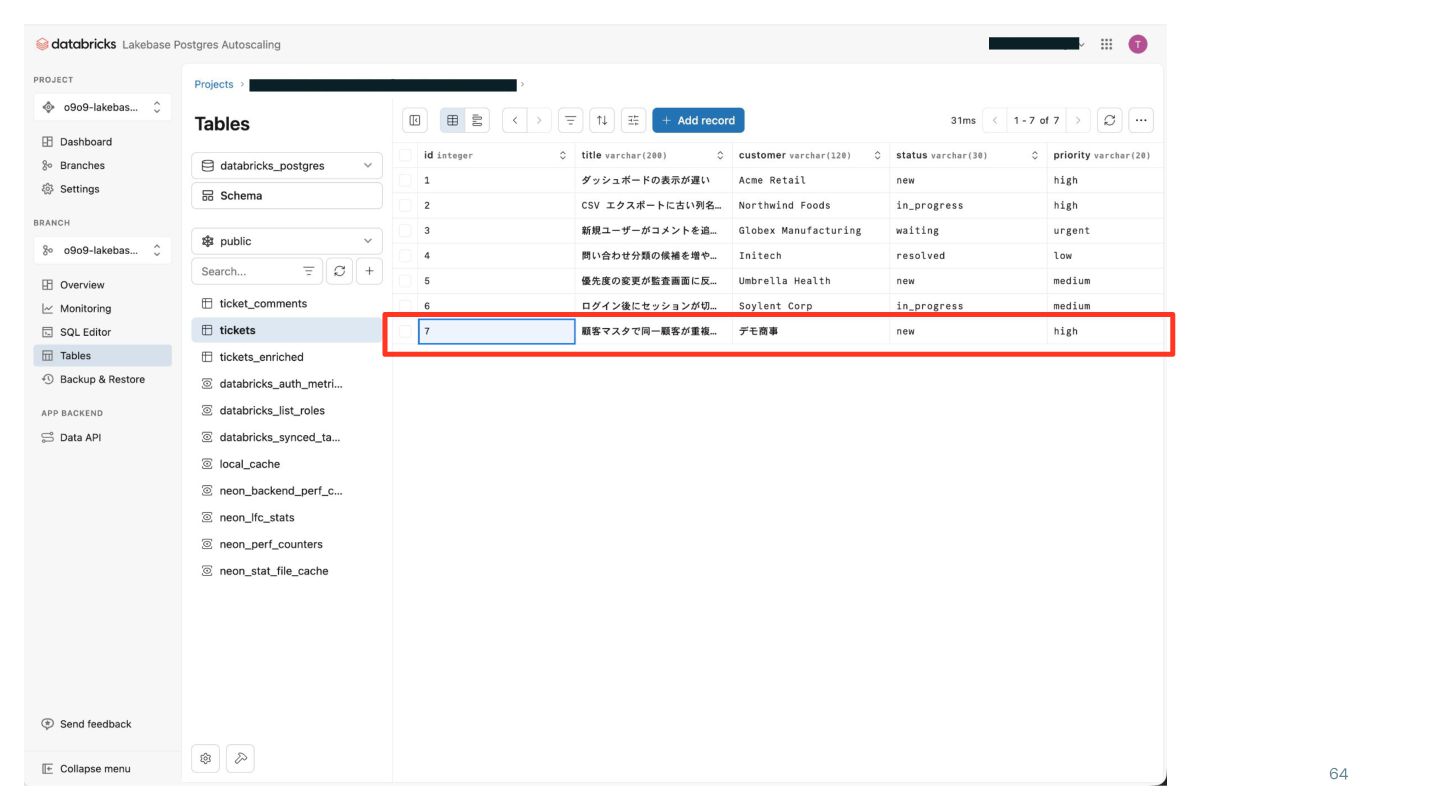The image size is (1440, 810).
Task: Click the sidebar collapse icon in table toolbar
Action: [x=415, y=120]
